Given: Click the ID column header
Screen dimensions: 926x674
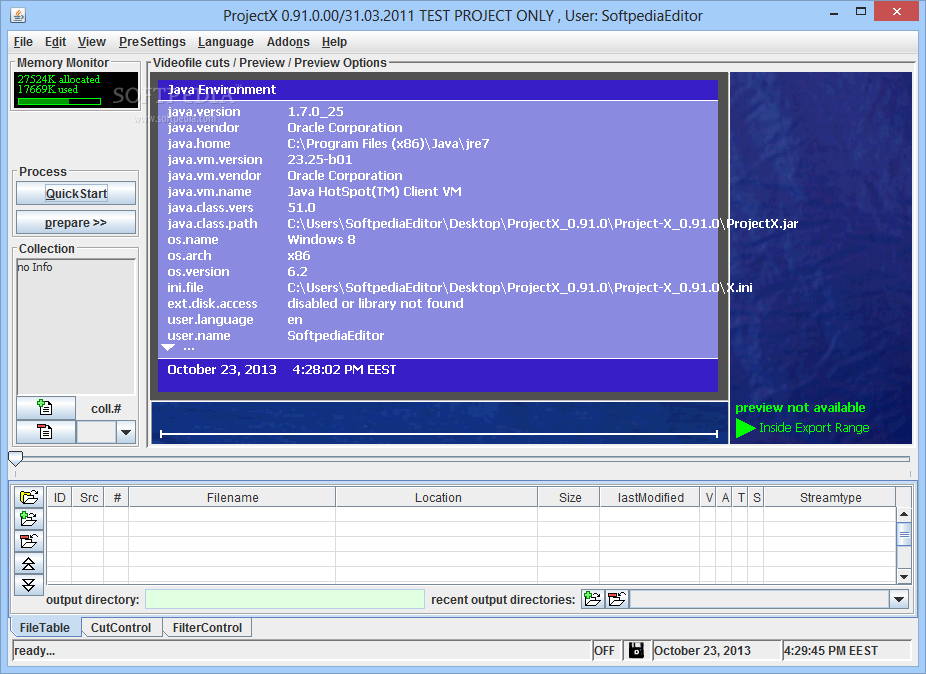Looking at the screenshot, I should coord(60,497).
